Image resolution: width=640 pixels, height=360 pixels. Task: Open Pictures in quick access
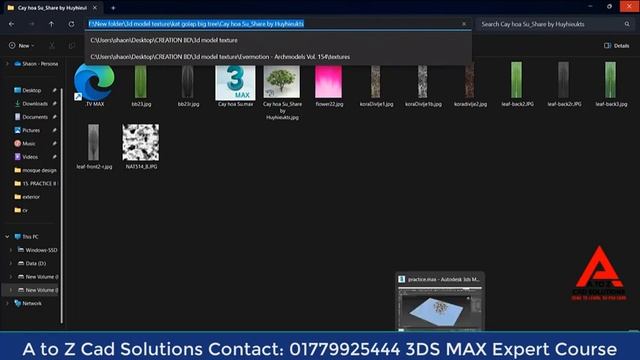click(x=31, y=130)
